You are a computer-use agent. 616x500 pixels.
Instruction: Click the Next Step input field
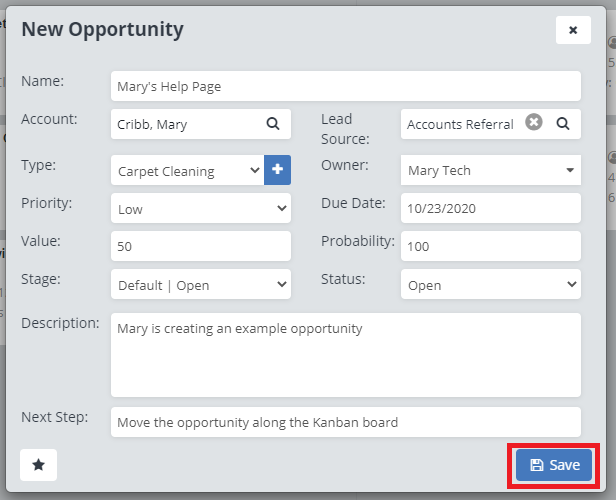[x=345, y=422]
